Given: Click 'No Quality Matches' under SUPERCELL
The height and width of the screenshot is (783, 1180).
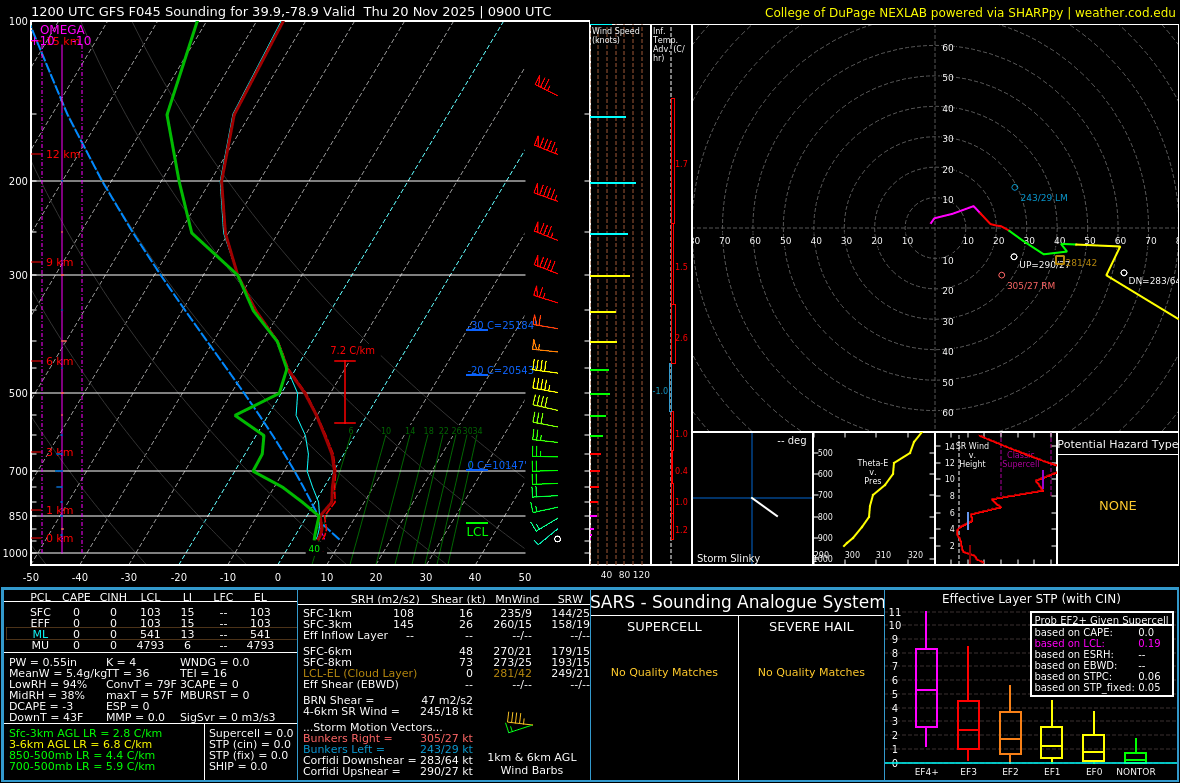Looking at the screenshot, I should 665,672.
